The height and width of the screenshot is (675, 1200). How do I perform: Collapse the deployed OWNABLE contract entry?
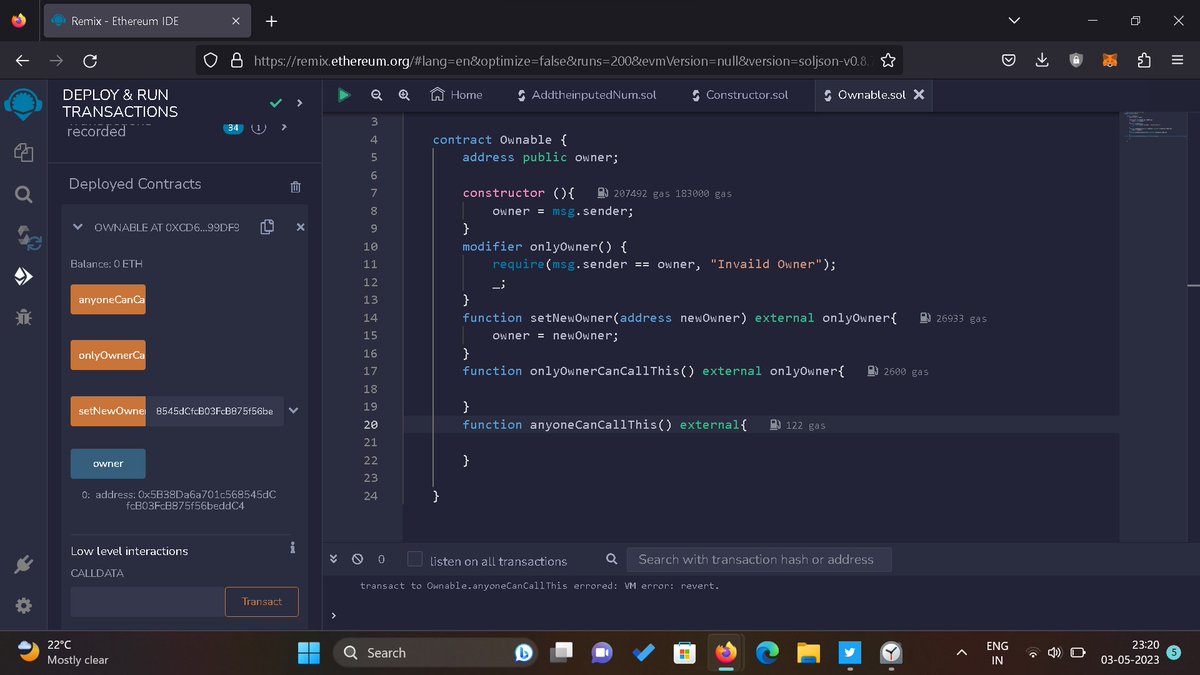coord(77,227)
